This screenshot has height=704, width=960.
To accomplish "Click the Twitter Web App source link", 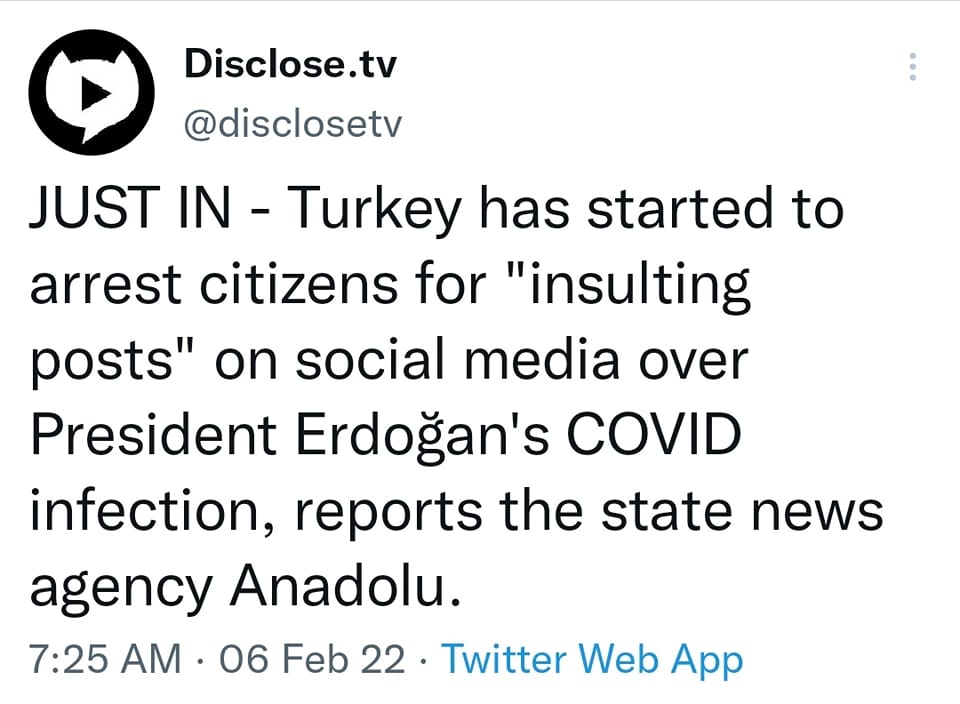I will point(592,660).
